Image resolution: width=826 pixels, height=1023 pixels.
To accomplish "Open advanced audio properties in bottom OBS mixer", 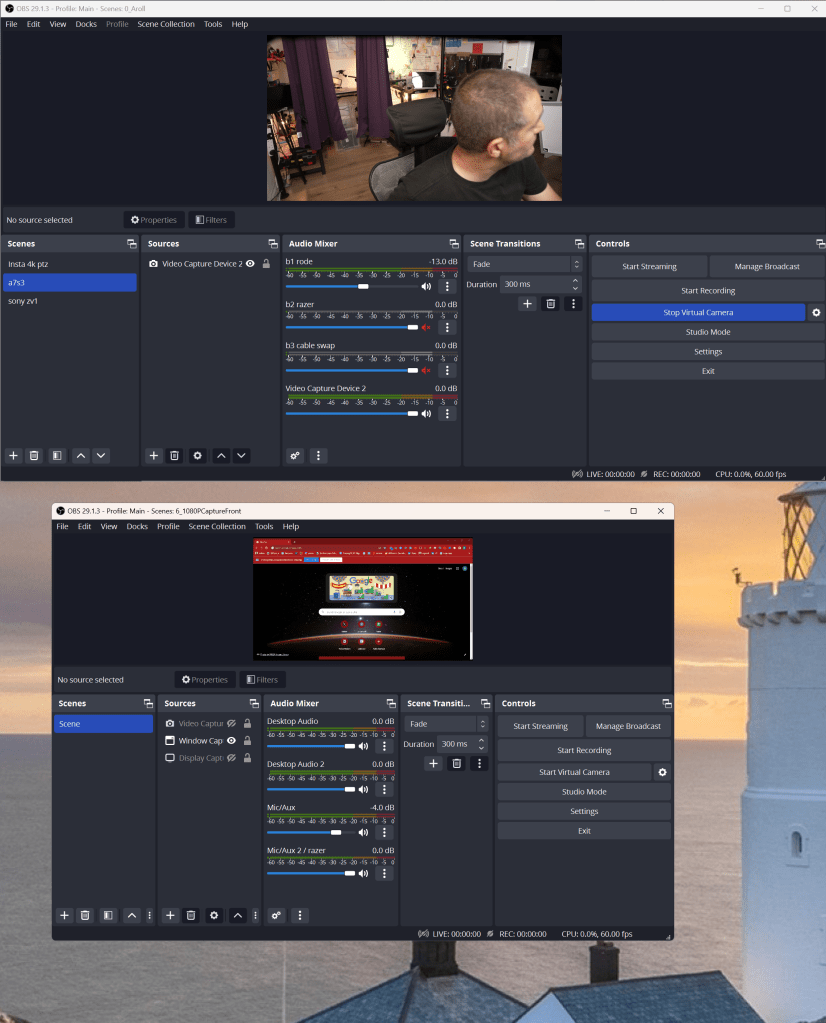I will 277,915.
